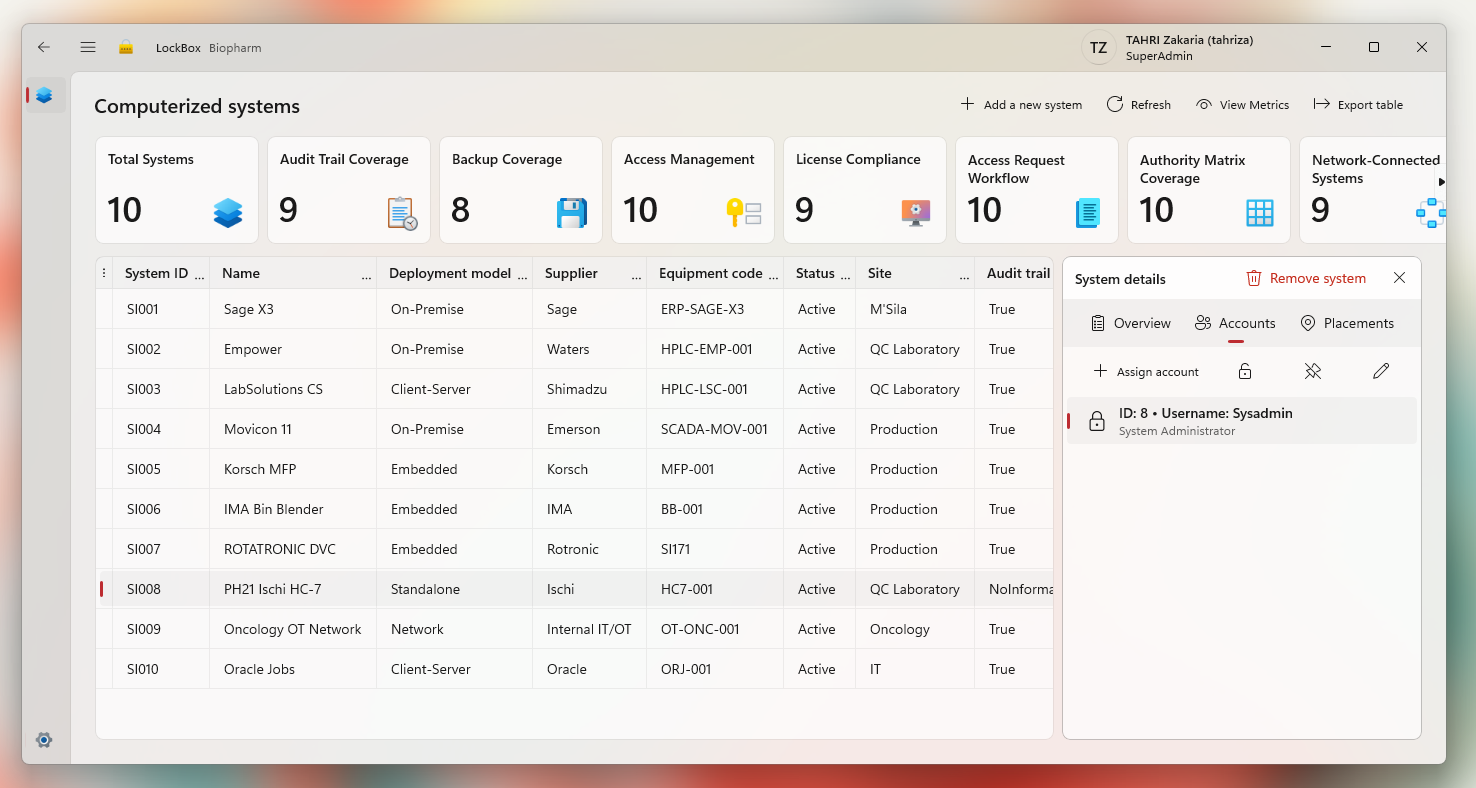The width and height of the screenshot is (1476, 788).
Task: Switch to the Accounts tab
Action: [x=1235, y=323]
